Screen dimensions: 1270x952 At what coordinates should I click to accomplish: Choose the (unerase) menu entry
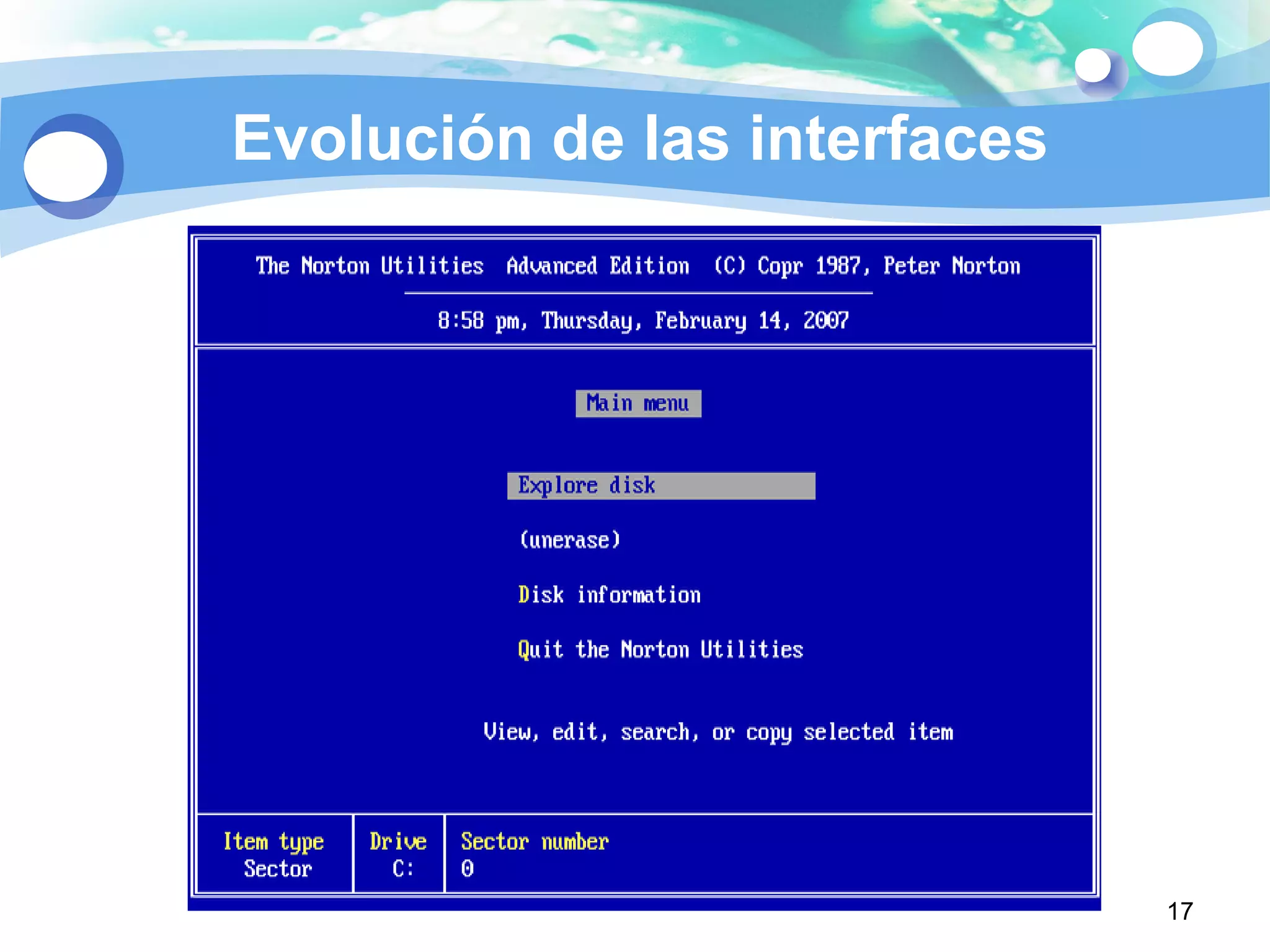(x=569, y=540)
